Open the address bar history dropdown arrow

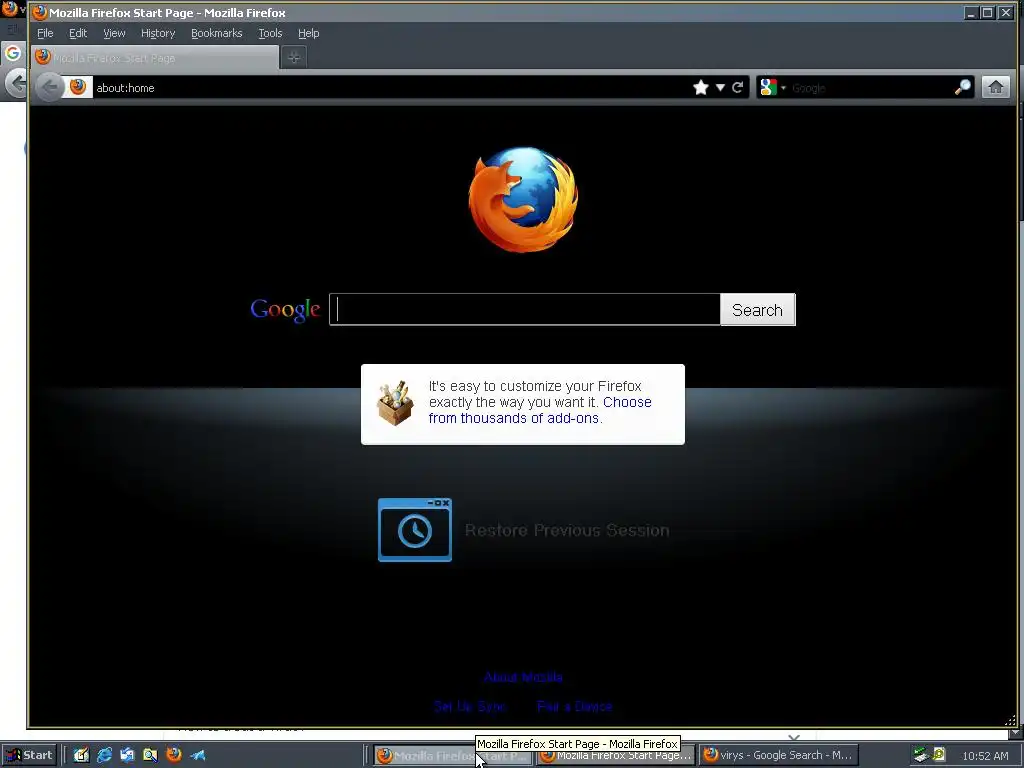pos(720,88)
